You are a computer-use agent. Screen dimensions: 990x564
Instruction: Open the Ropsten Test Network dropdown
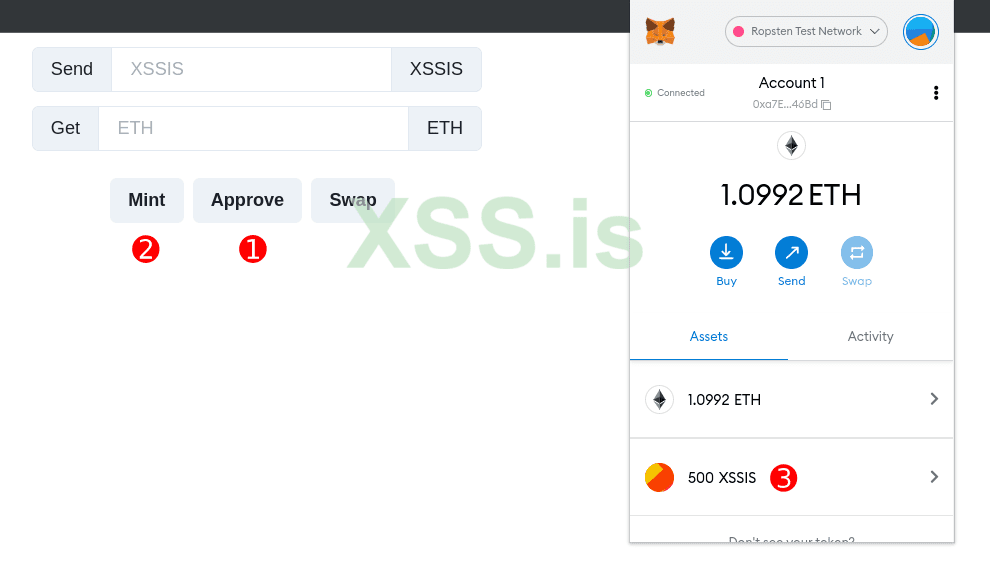click(806, 32)
